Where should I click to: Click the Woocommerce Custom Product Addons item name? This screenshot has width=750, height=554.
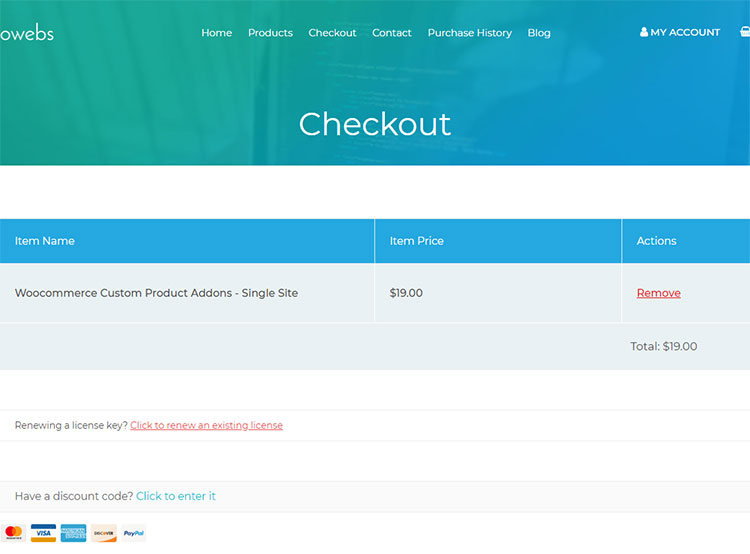point(156,293)
